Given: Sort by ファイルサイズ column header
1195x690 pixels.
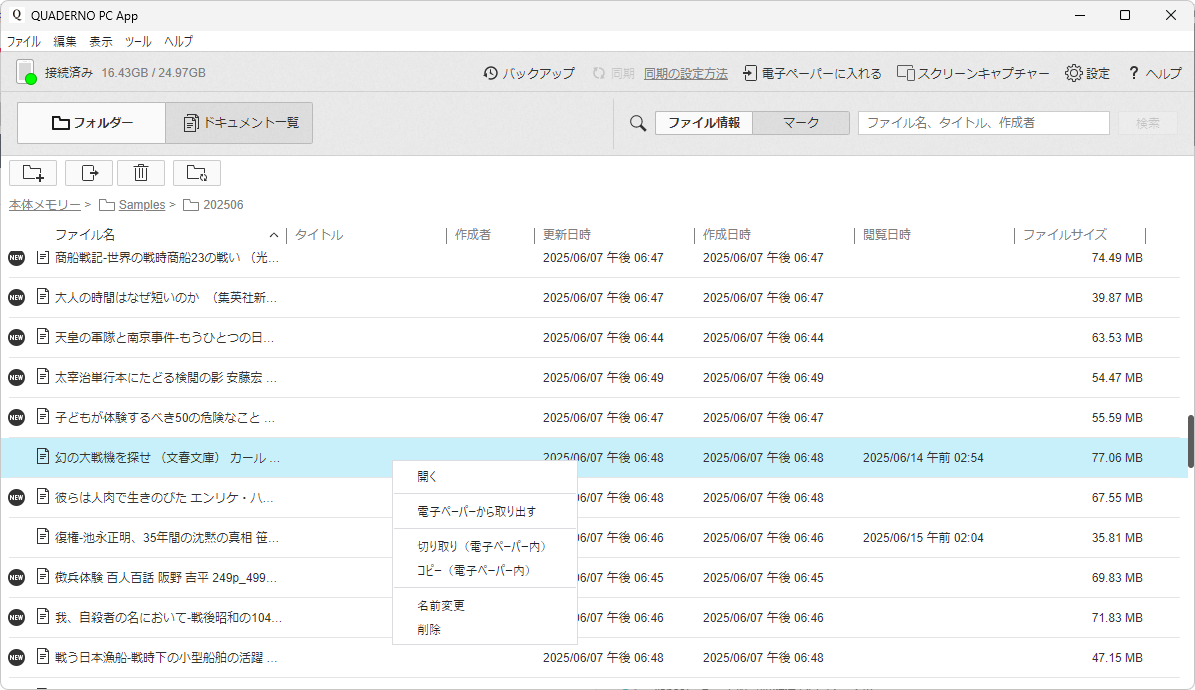Looking at the screenshot, I should 1065,235.
